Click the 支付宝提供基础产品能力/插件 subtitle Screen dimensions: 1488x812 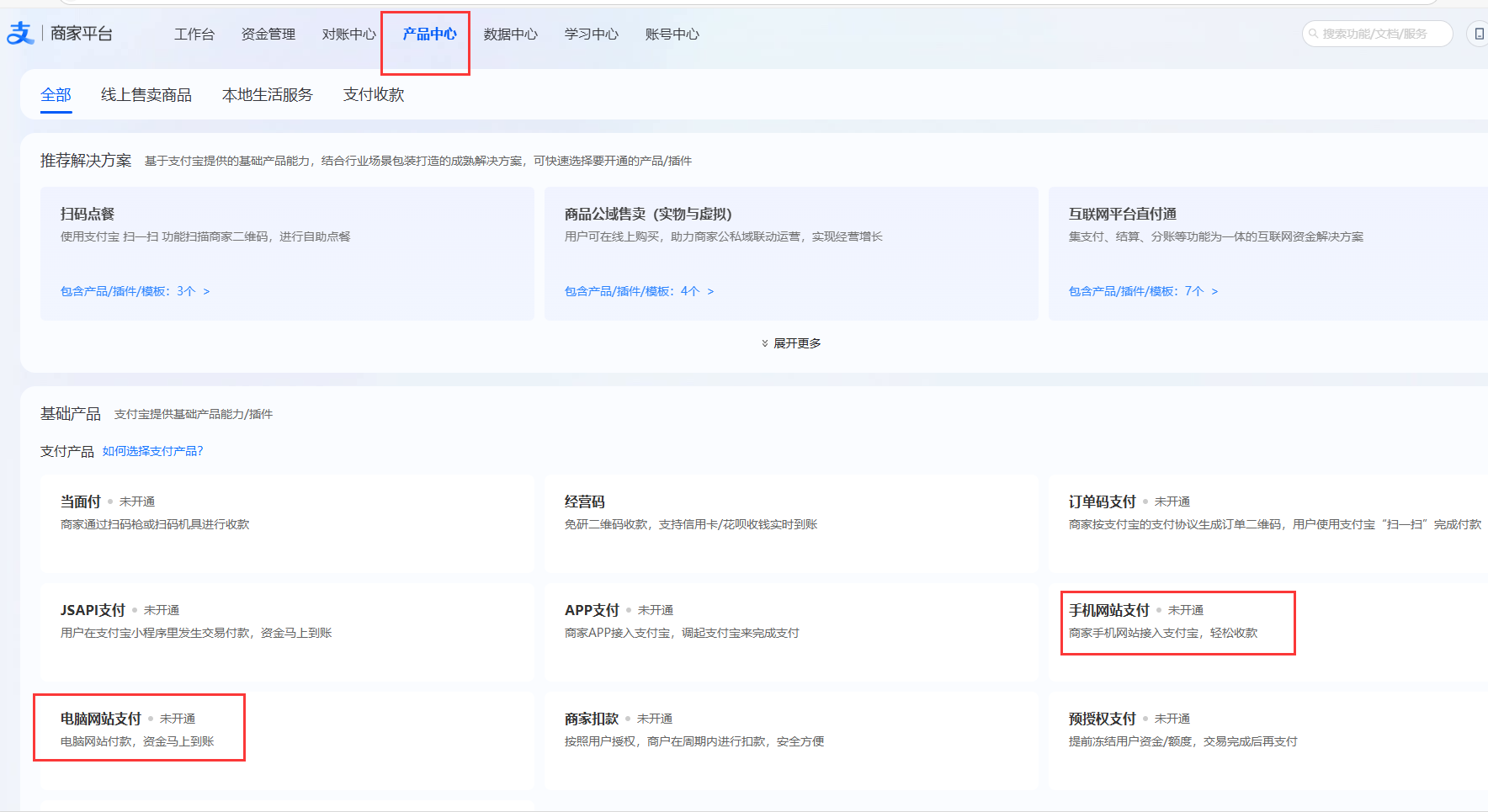point(194,414)
